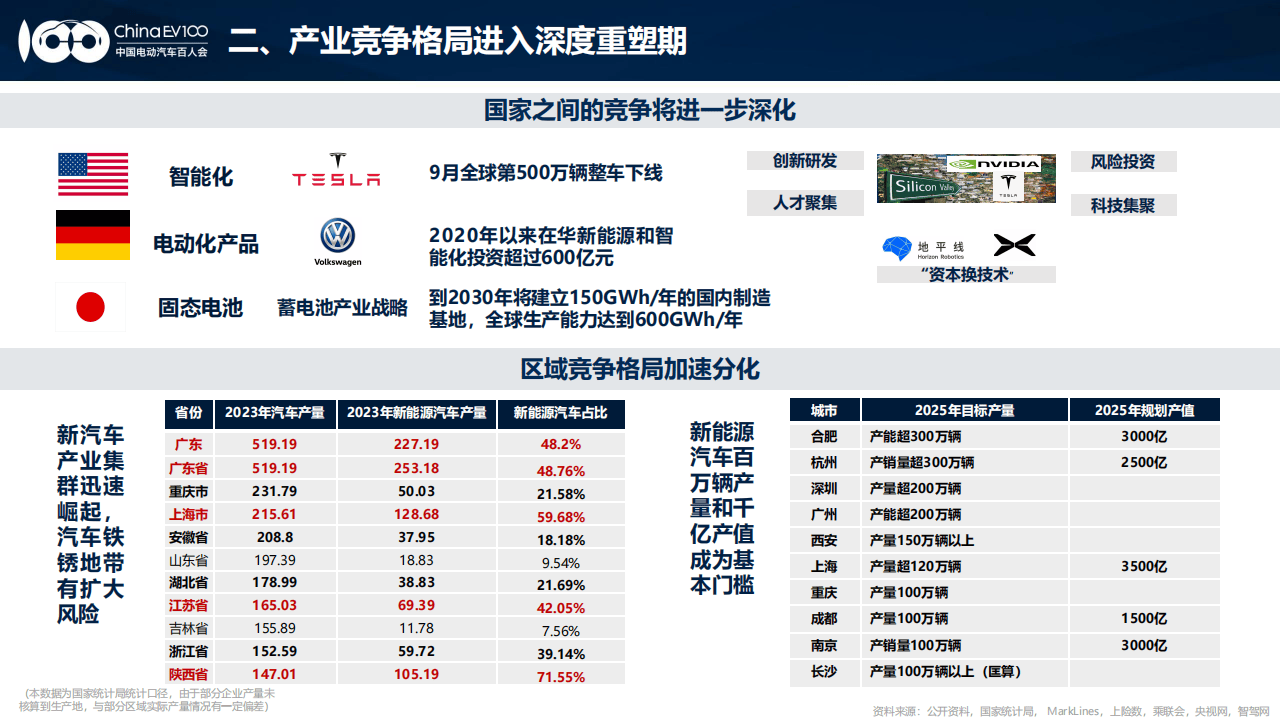Click the Volkswagen logo
Screen dimensions: 1280x720
pyautogui.click(x=338, y=242)
